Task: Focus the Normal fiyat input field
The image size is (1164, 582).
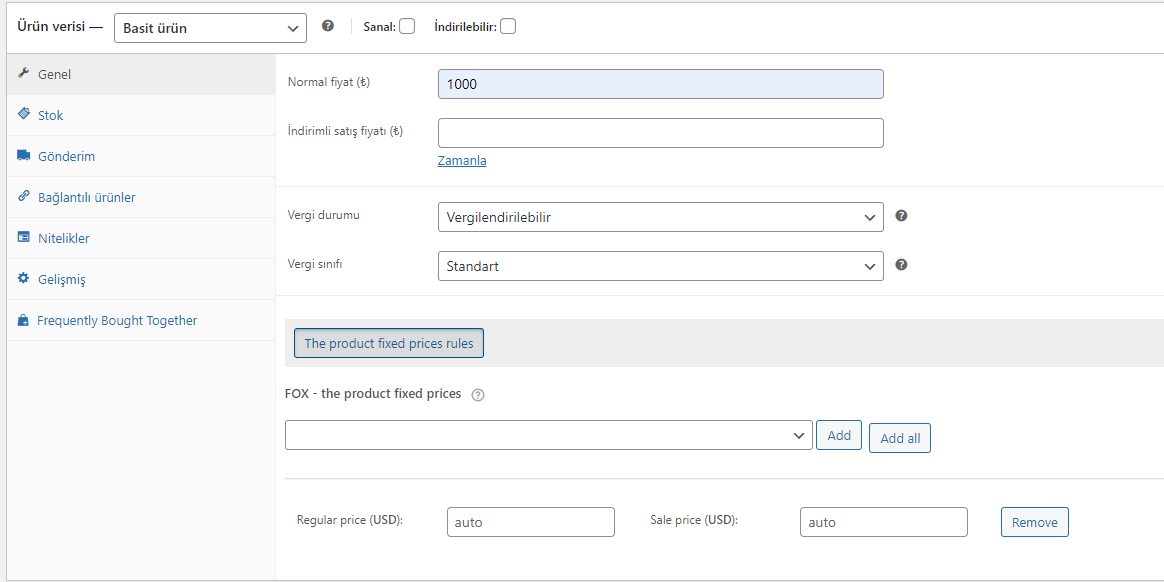Action: point(661,84)
